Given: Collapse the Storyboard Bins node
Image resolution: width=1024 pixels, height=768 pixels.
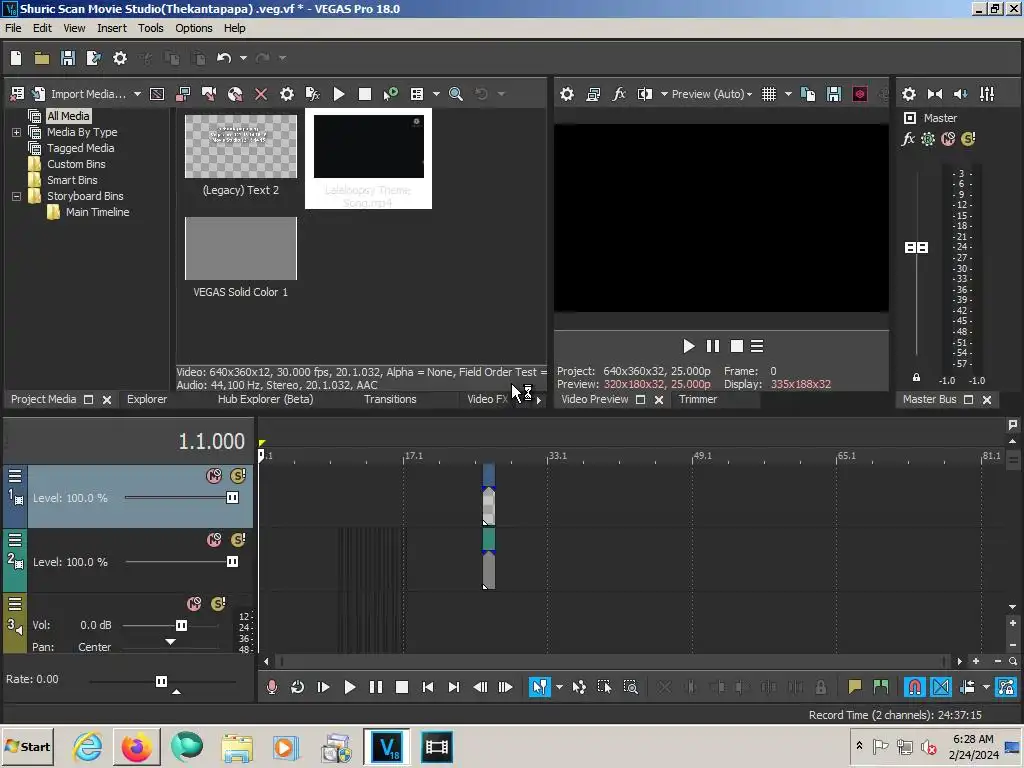Looking at the screenshot, I should pyautogui.click(x=16, y=196).
